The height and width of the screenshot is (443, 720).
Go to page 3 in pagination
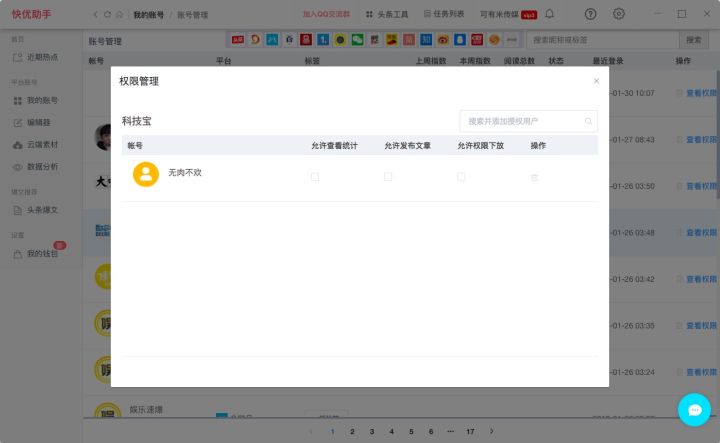pos(371,431)
